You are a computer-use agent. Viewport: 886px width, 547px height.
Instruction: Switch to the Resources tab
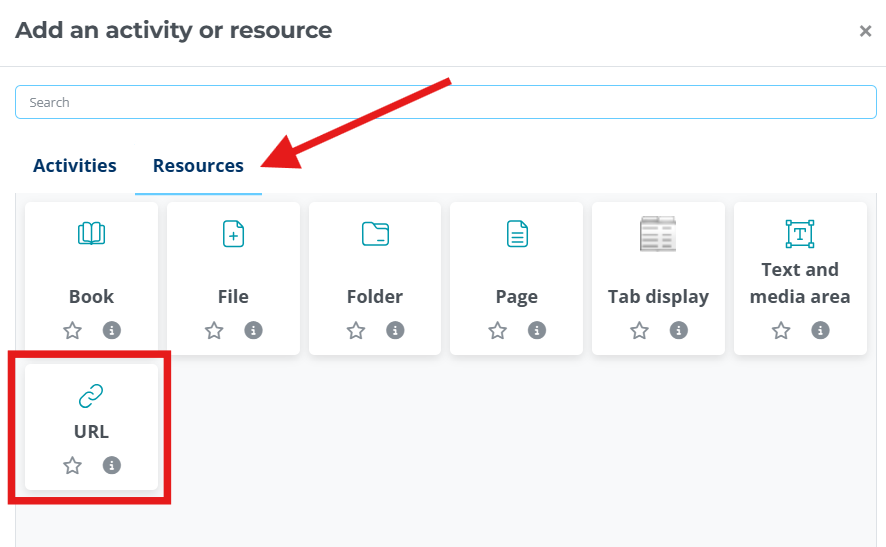[x=198, y=166]
